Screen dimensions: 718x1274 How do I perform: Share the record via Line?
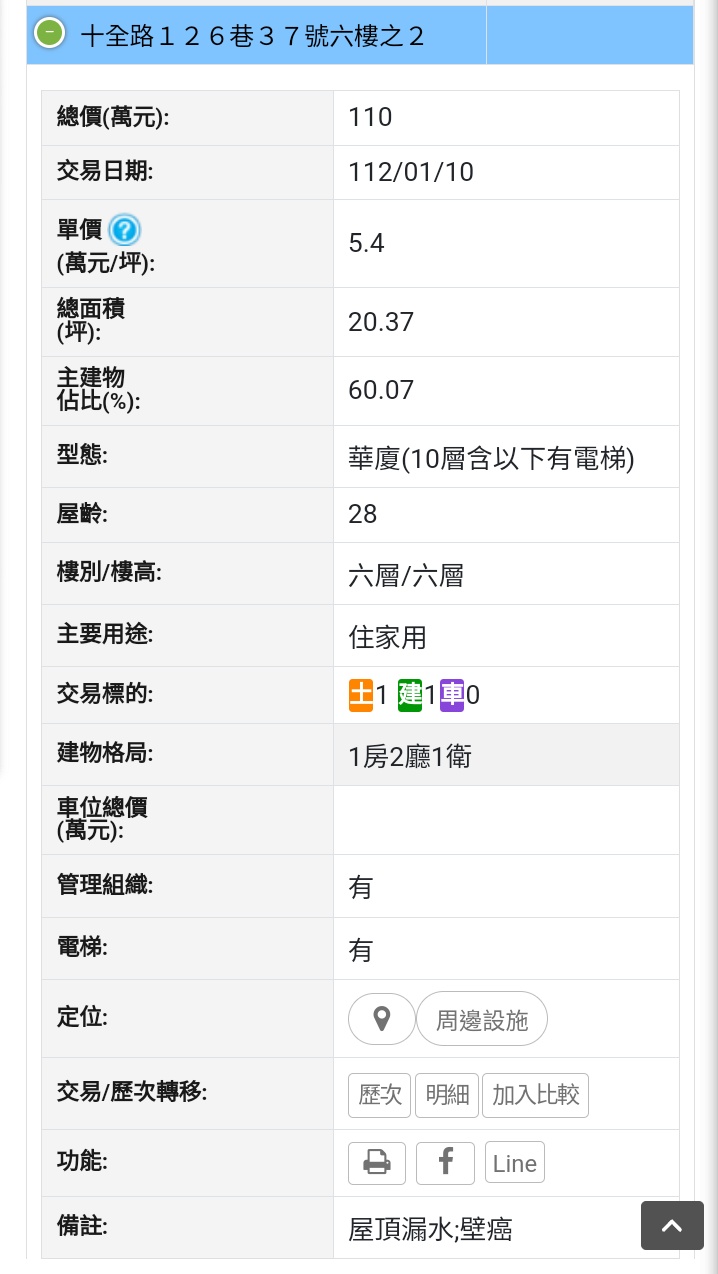(515, 1163)
